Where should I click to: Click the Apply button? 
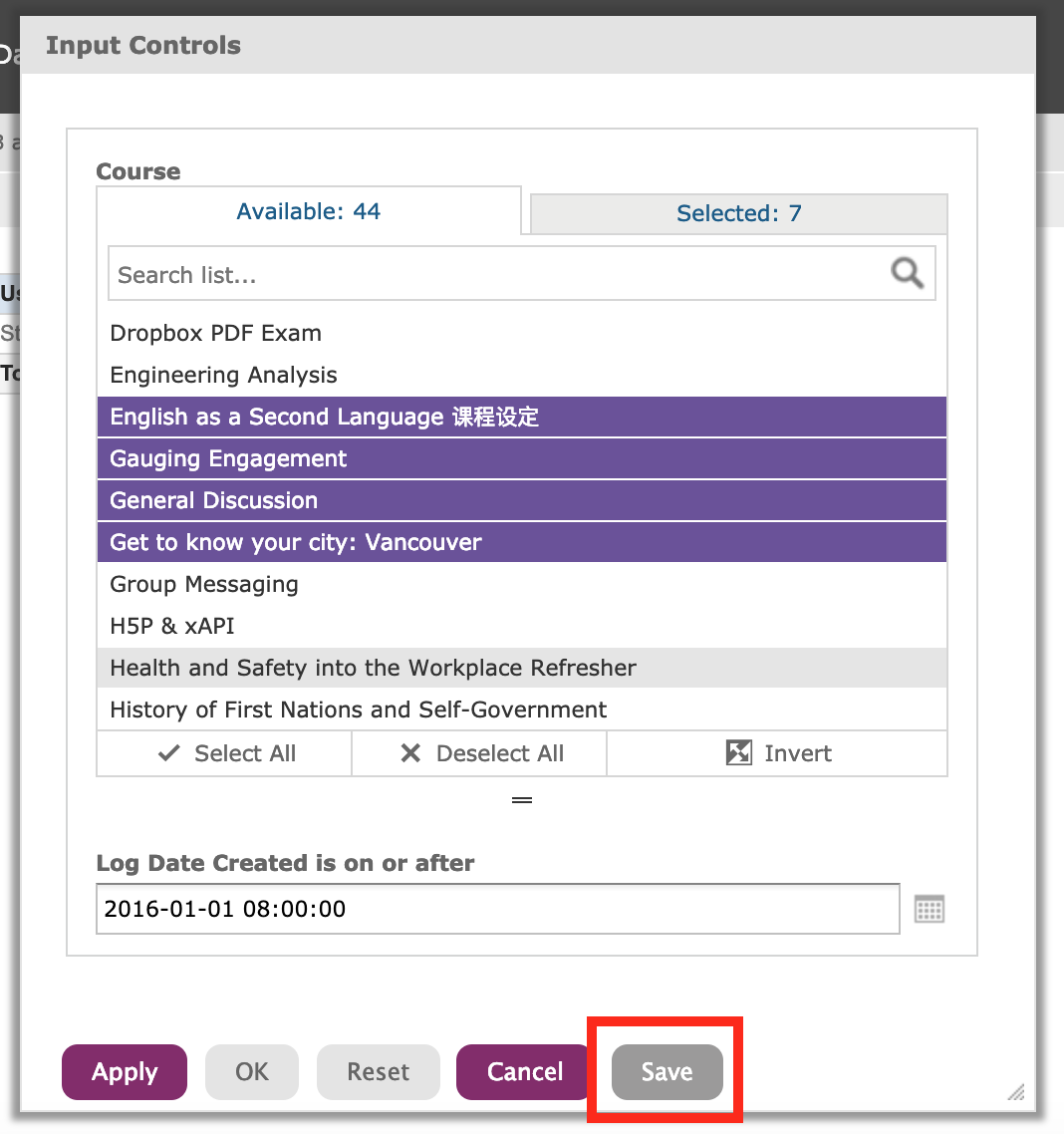125,1072
